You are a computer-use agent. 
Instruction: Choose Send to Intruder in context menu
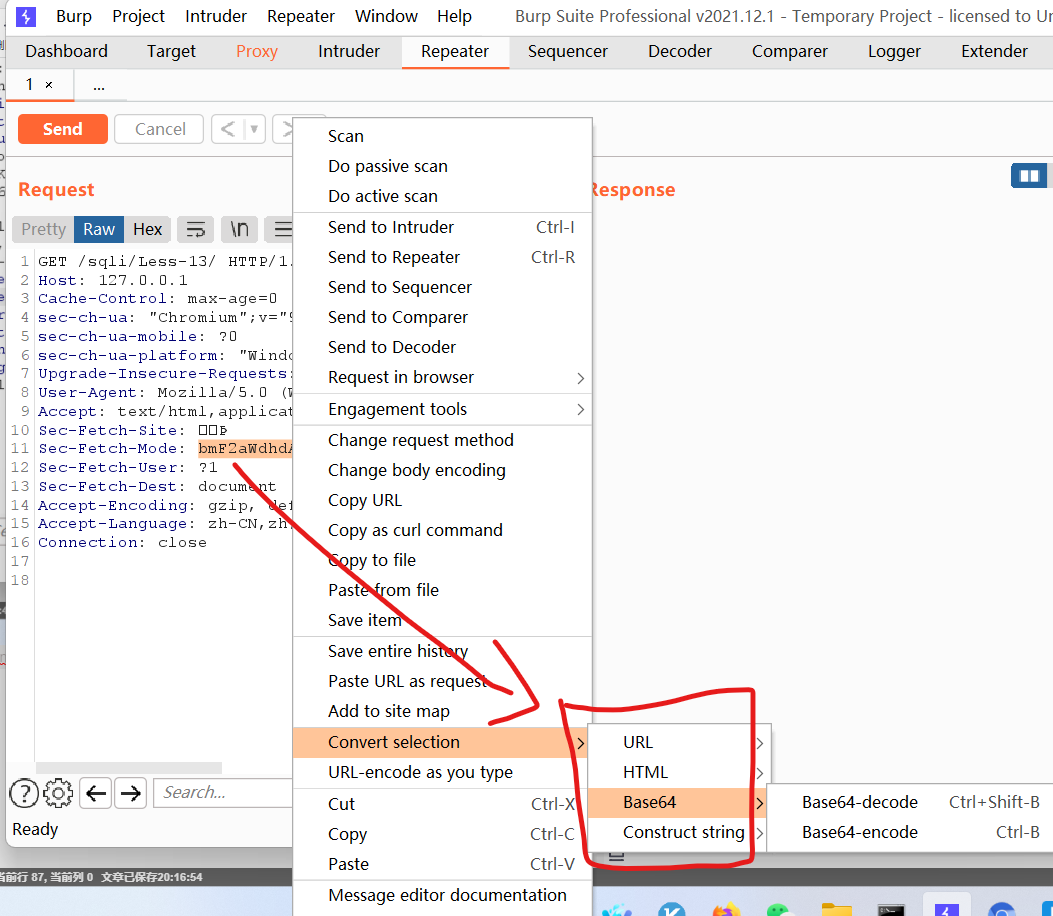443,228
